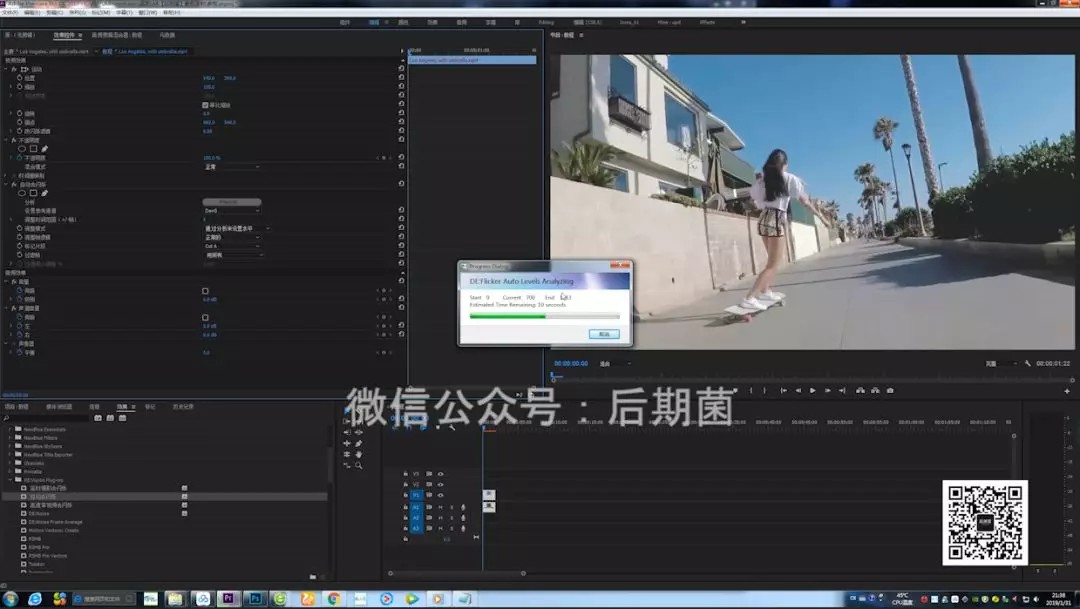Image resolution: width=1080 pixels, height=609 pixels.
Task: Click the Program Monitor button editor plus icon
Action: click(1066, 390)
